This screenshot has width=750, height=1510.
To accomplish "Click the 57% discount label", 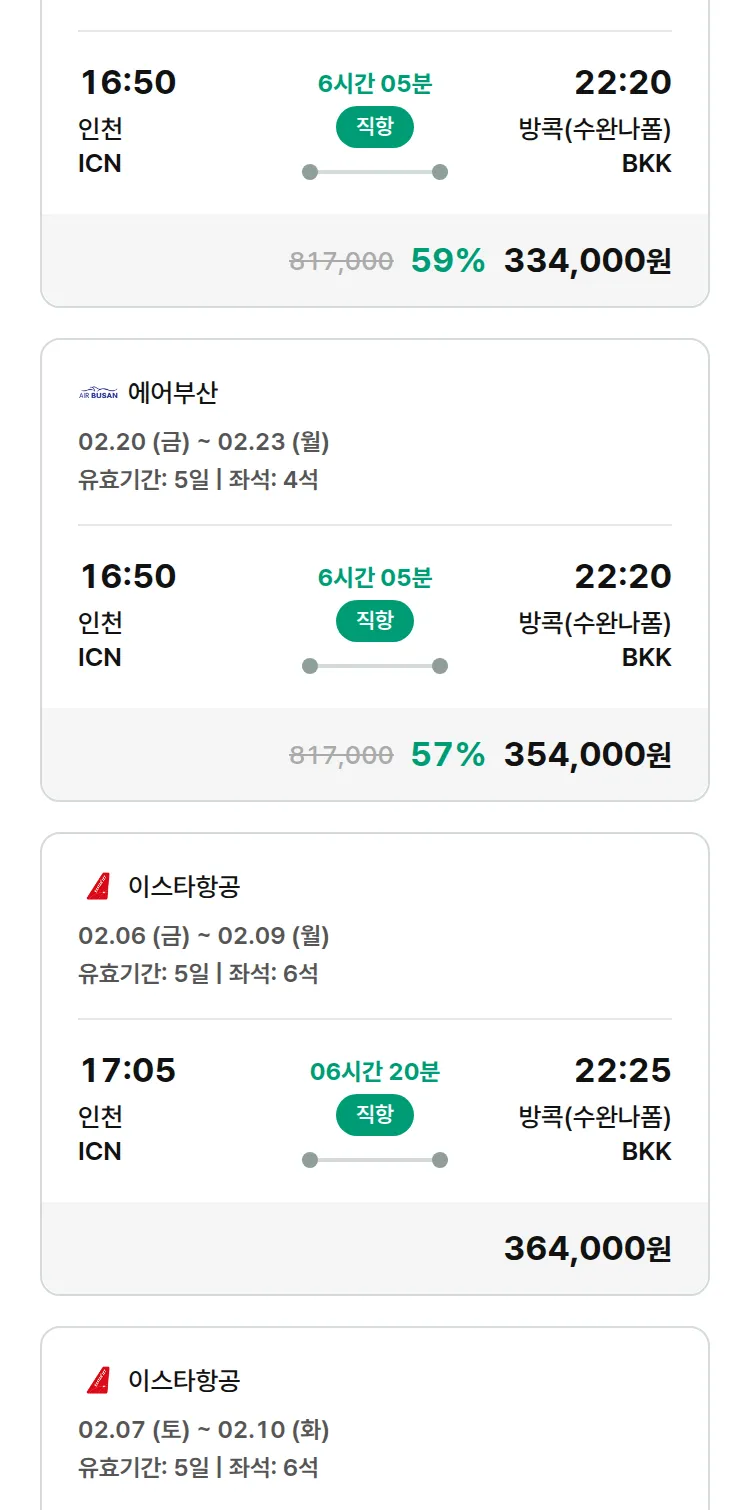I will 447,755.
